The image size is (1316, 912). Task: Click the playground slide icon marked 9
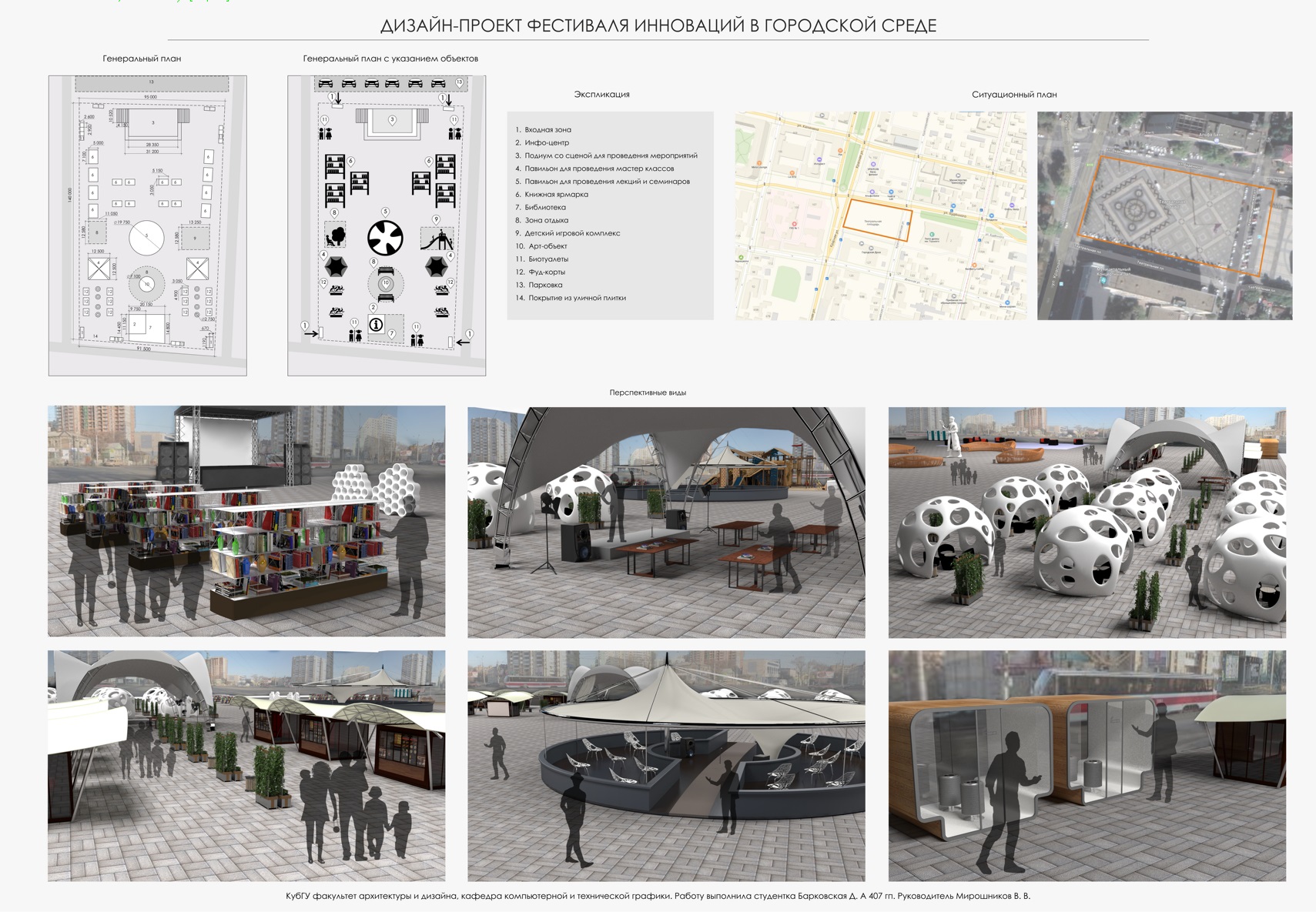pyautogui.click(x=437, y=239)
